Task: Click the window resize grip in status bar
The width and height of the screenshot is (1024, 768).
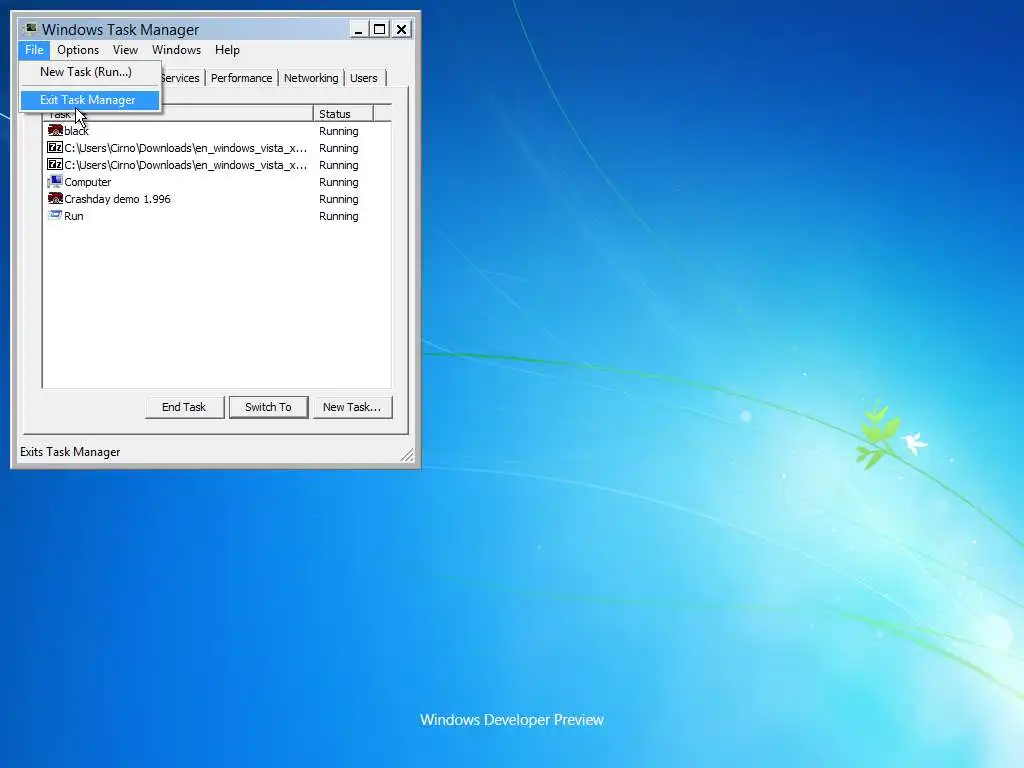Action: pyautogui.click(x=407, y=455)
